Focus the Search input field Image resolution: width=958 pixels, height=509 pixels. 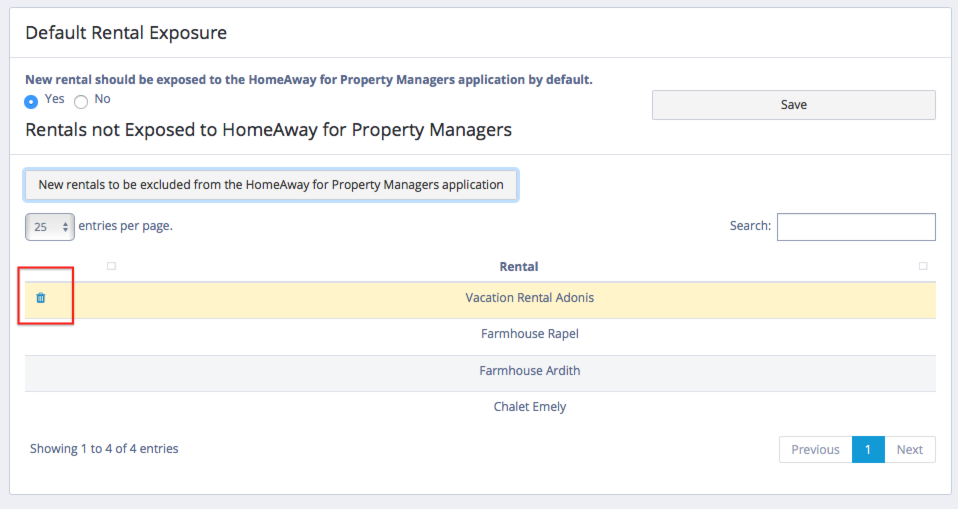pos(855,227)
